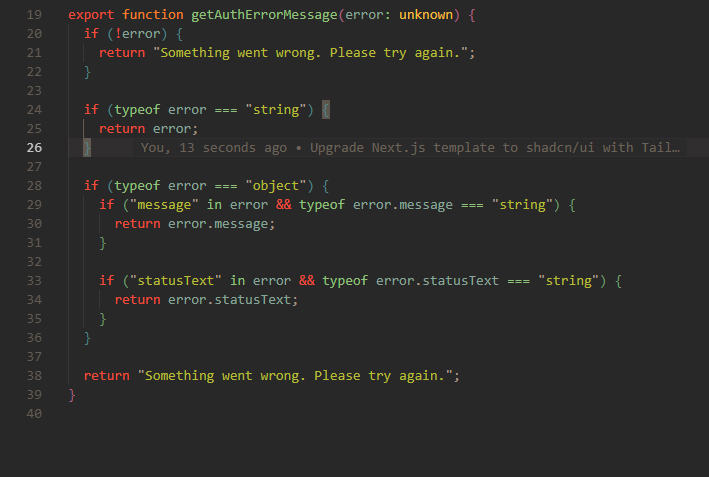
Task: Click the "object" literal on line 28
Action: click(x=276, y=186)
